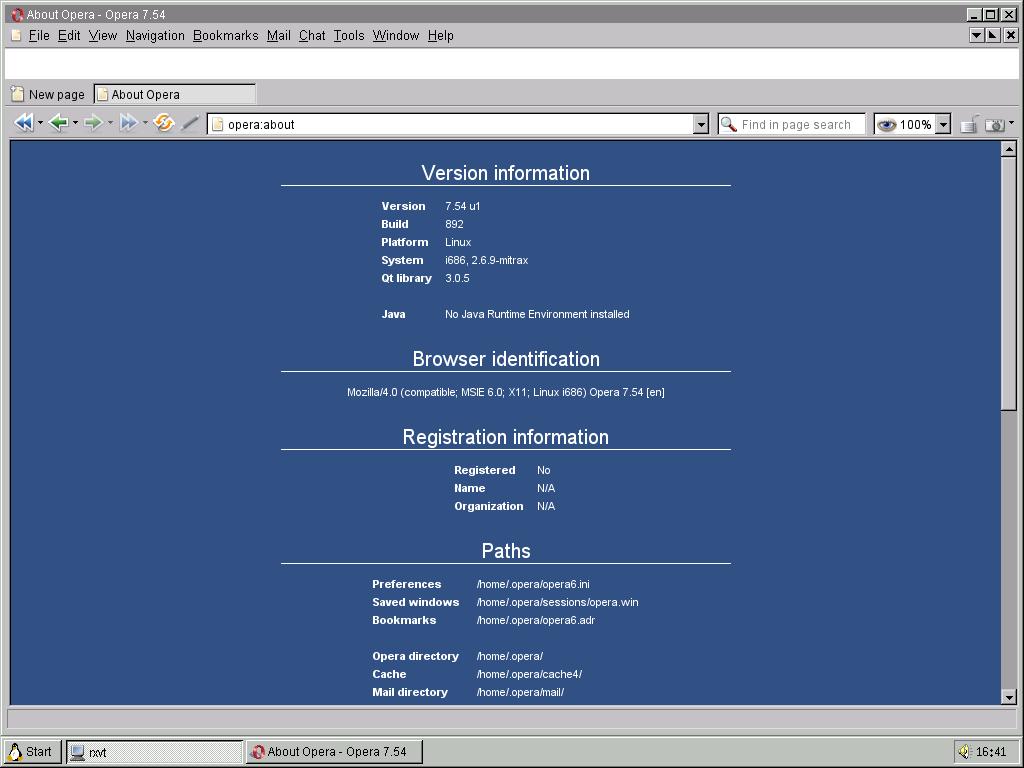Viewport: 1024px width, 768px height.
Task: Click the Registered value No
Action: [x=543, y=470]
